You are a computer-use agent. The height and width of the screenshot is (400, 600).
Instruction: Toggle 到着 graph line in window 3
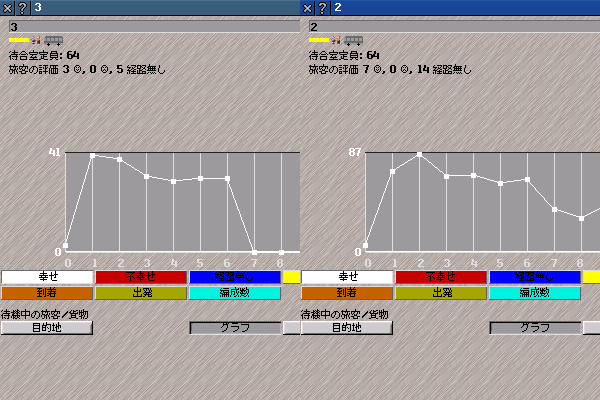point(47,293)
